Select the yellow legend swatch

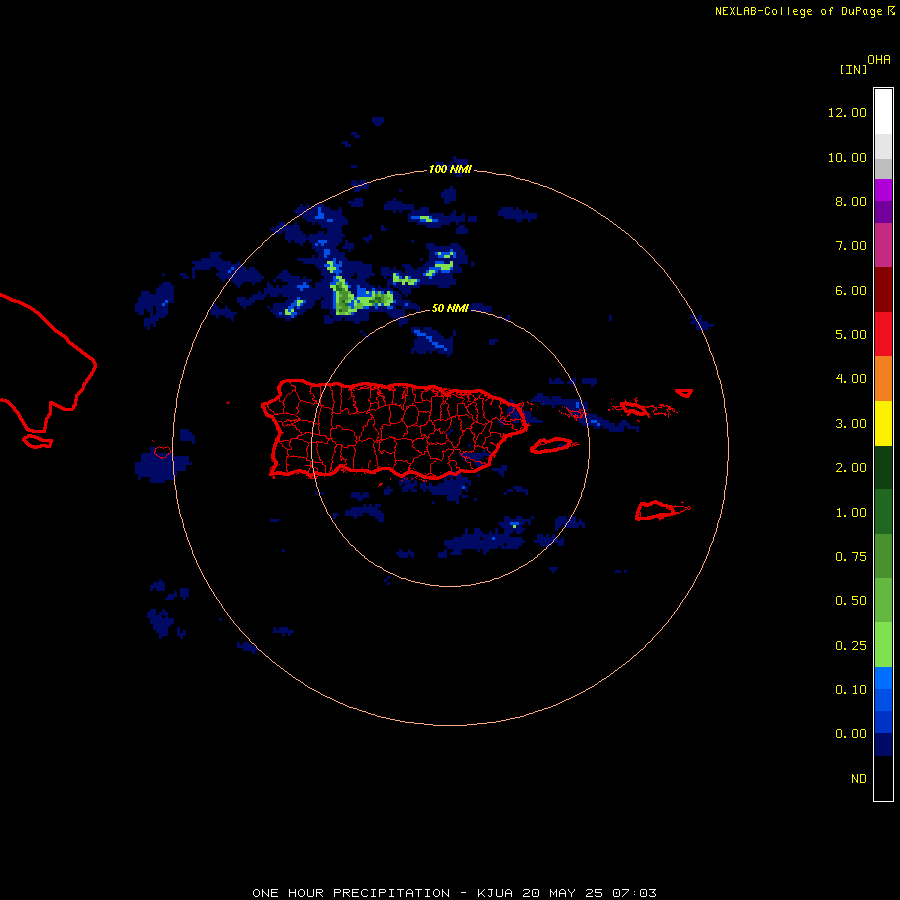click(x=883, y=424)
